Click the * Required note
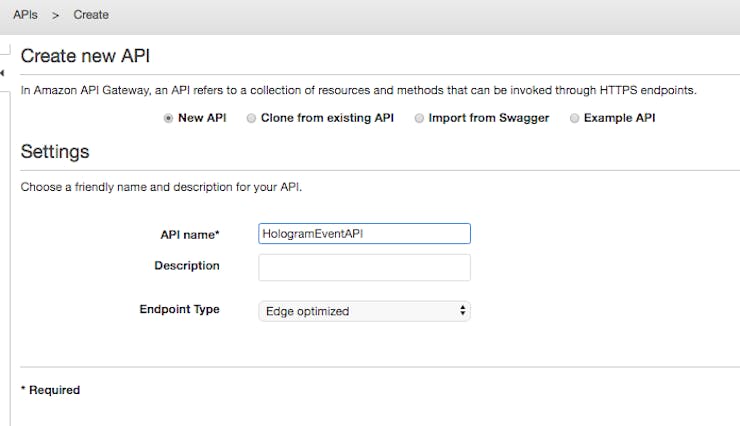The height and width of the screenshot is (426, 740). click(50, 390)
